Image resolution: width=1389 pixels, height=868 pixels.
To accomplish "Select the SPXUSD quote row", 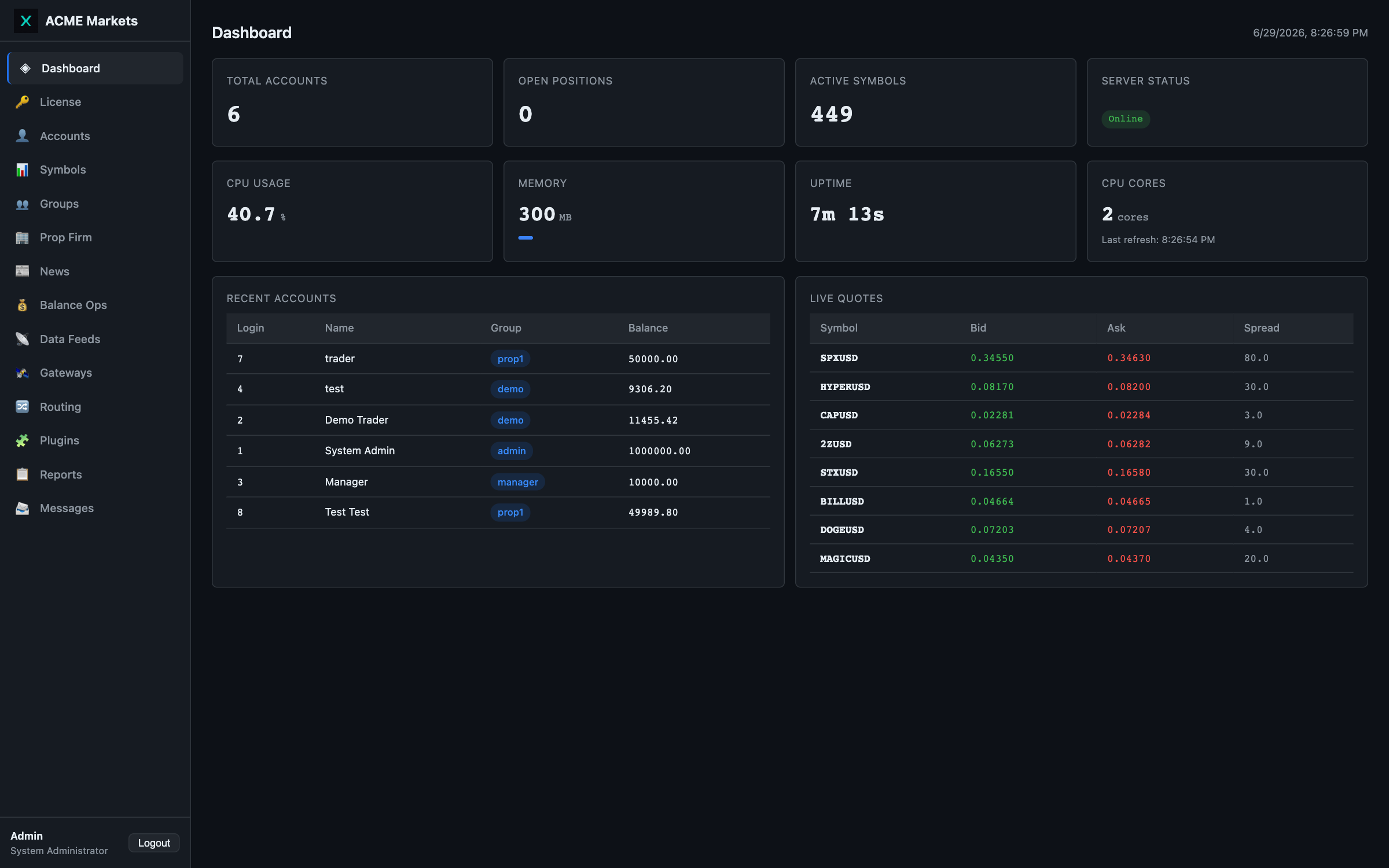I will 1081,358.
